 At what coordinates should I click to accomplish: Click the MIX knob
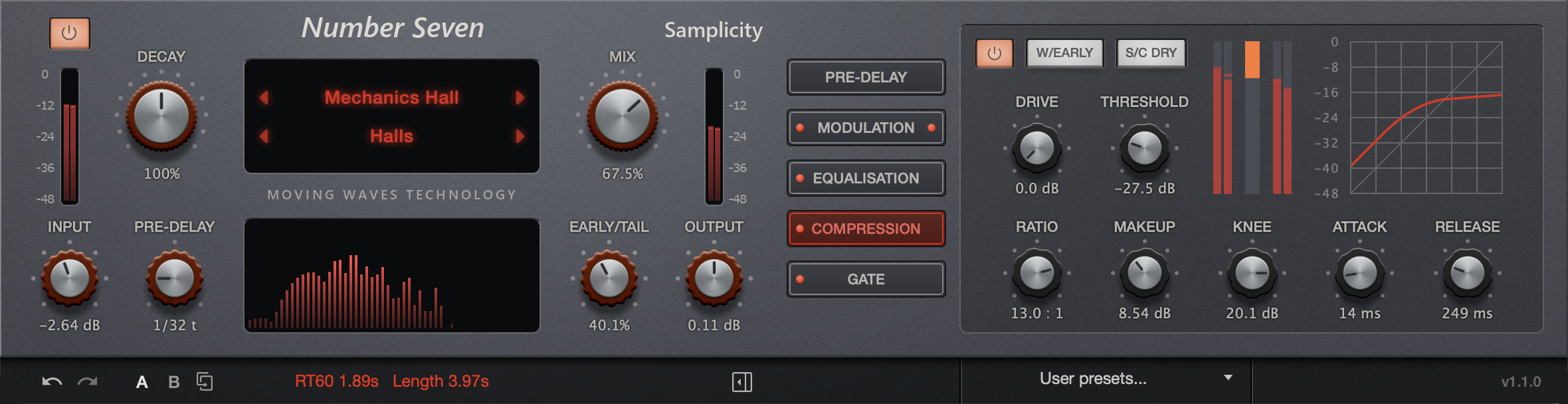pos(622,116)
